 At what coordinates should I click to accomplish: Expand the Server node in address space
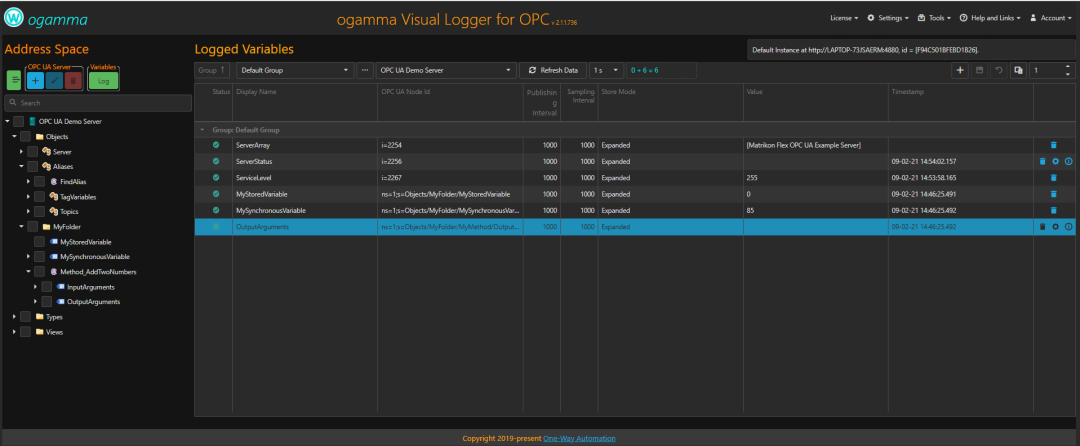(x=21, y=151)
